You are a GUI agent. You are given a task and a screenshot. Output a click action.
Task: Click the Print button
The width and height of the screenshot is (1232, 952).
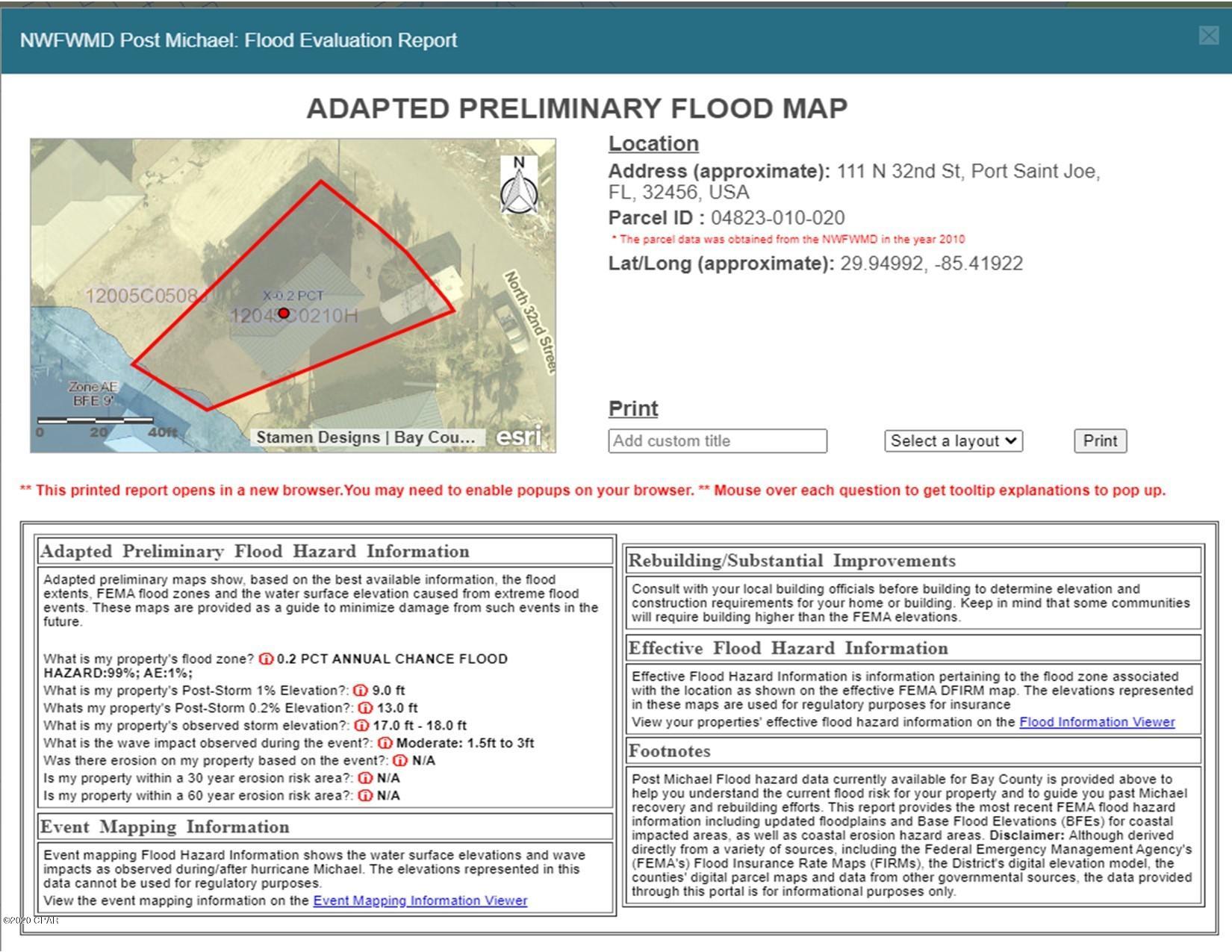[1100, 441]
